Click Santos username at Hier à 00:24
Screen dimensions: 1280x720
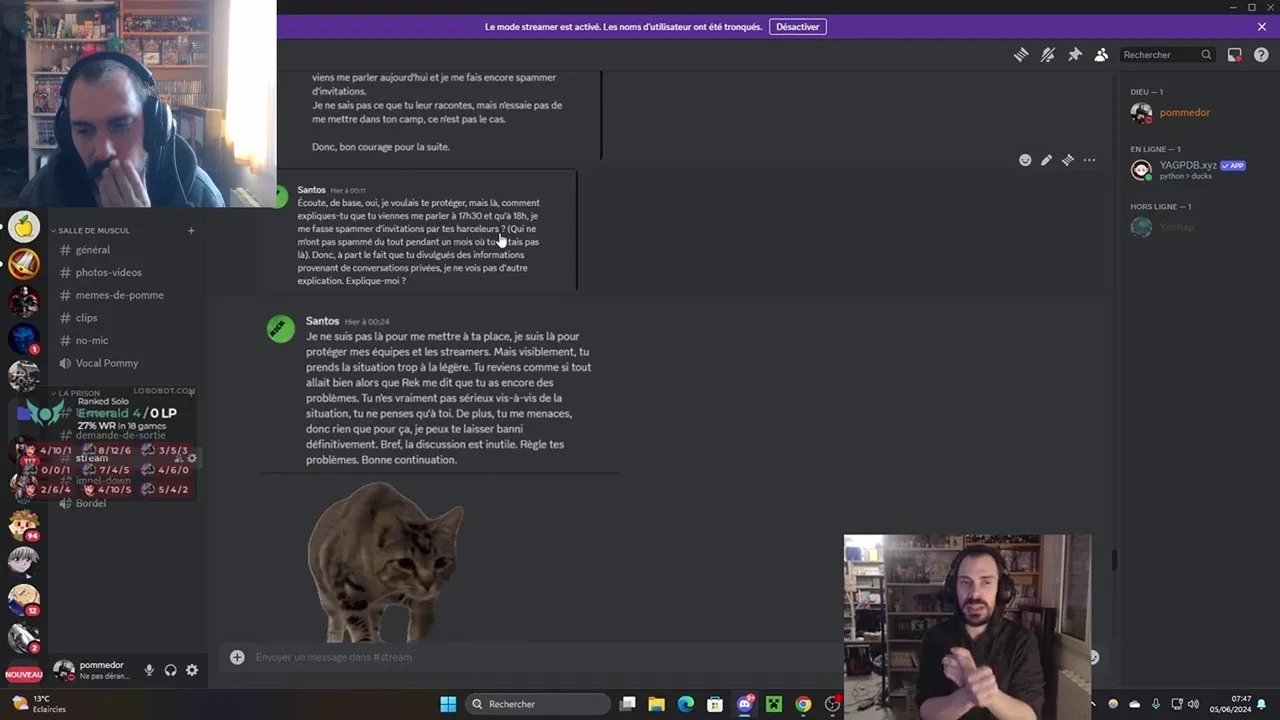322,321
